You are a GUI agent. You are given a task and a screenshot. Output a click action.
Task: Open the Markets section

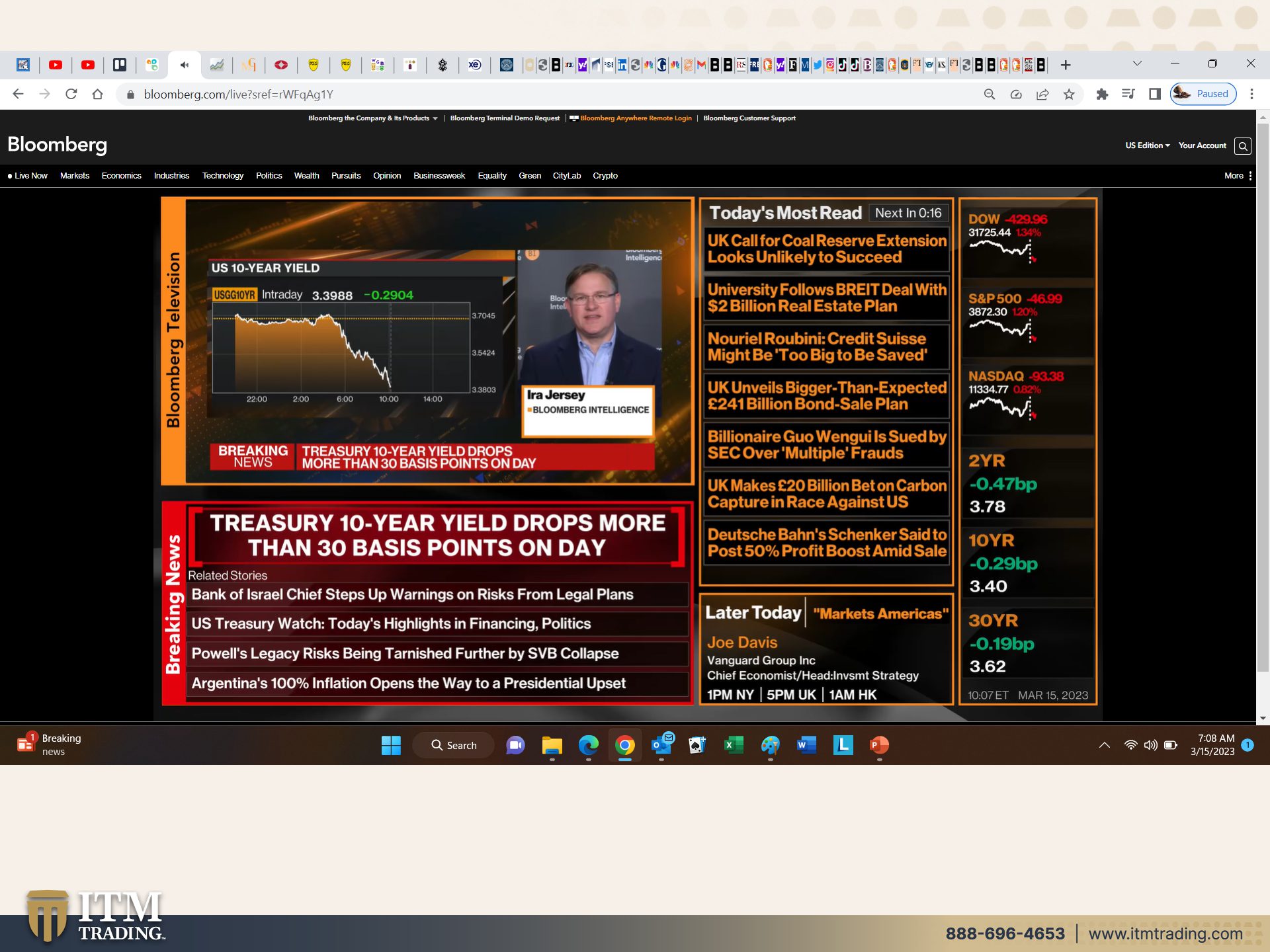point(74,176)
